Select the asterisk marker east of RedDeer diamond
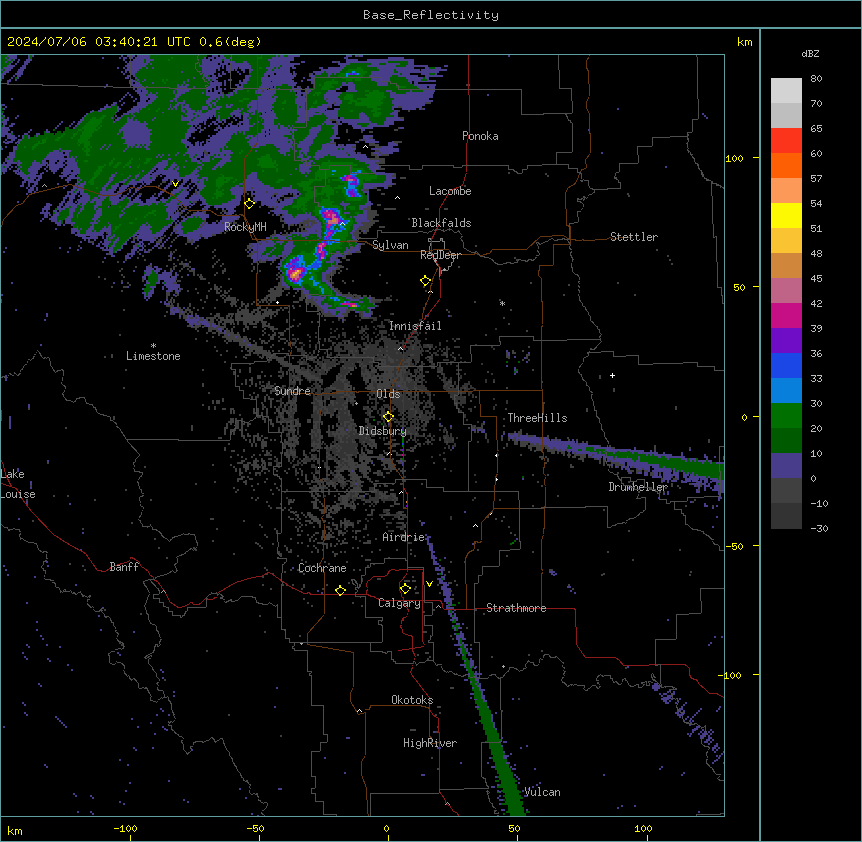This screenshot has height=842, width=862. [x=502, y=303]
